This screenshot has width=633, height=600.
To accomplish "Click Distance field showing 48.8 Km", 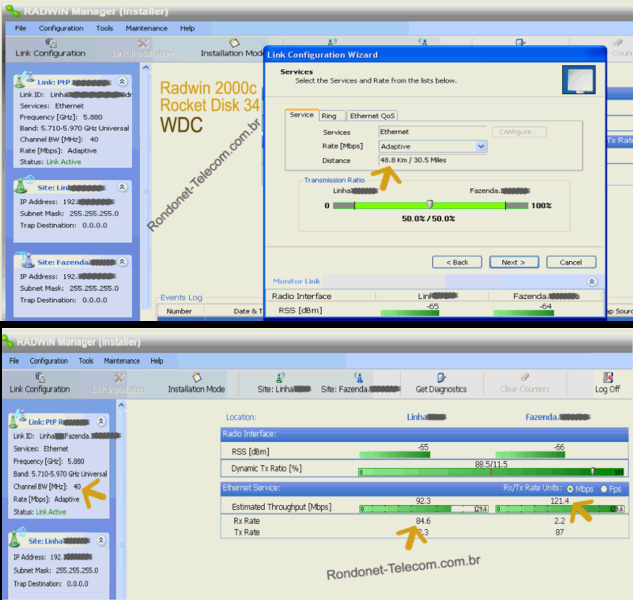I will tap(433, 160).
